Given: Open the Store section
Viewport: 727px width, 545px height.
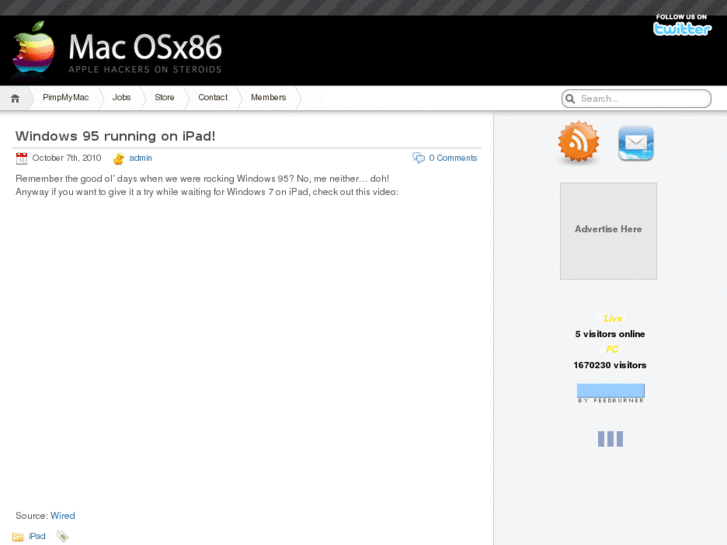Looking at the screenshot, I should 164,97.
